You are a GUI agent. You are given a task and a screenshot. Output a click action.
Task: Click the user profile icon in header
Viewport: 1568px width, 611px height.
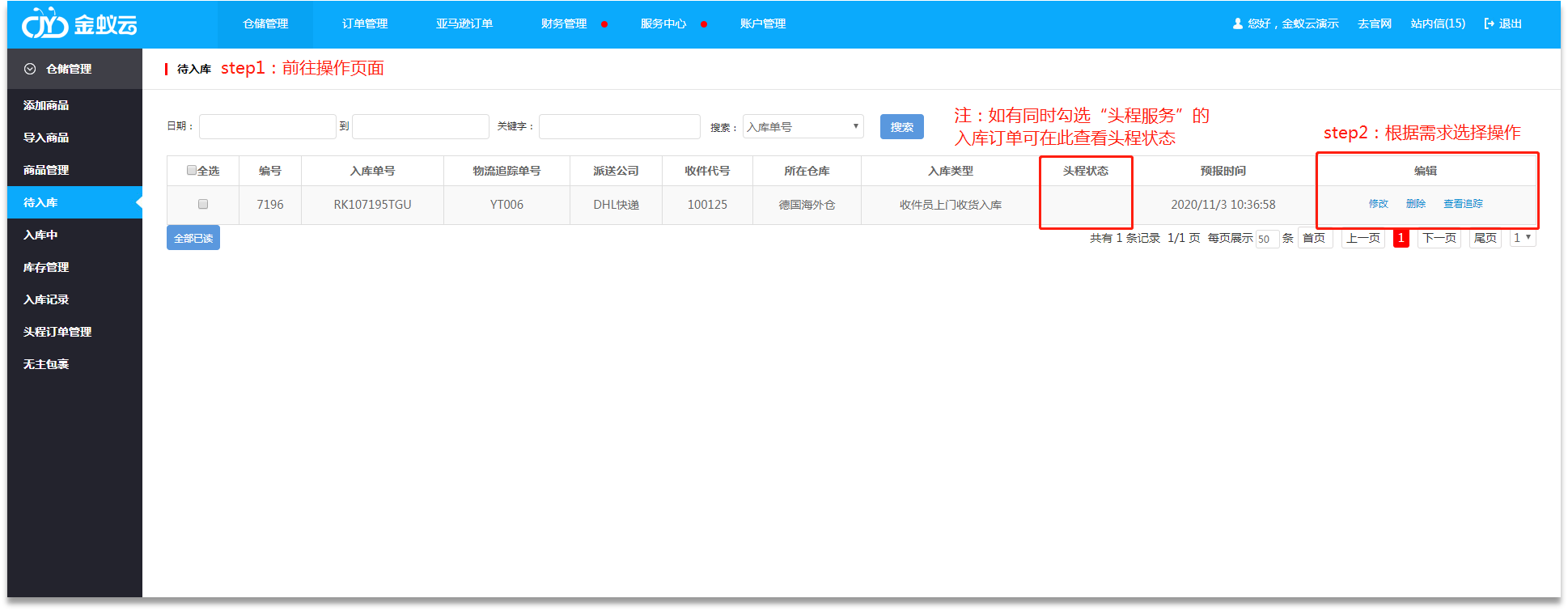pos(1237,23)
